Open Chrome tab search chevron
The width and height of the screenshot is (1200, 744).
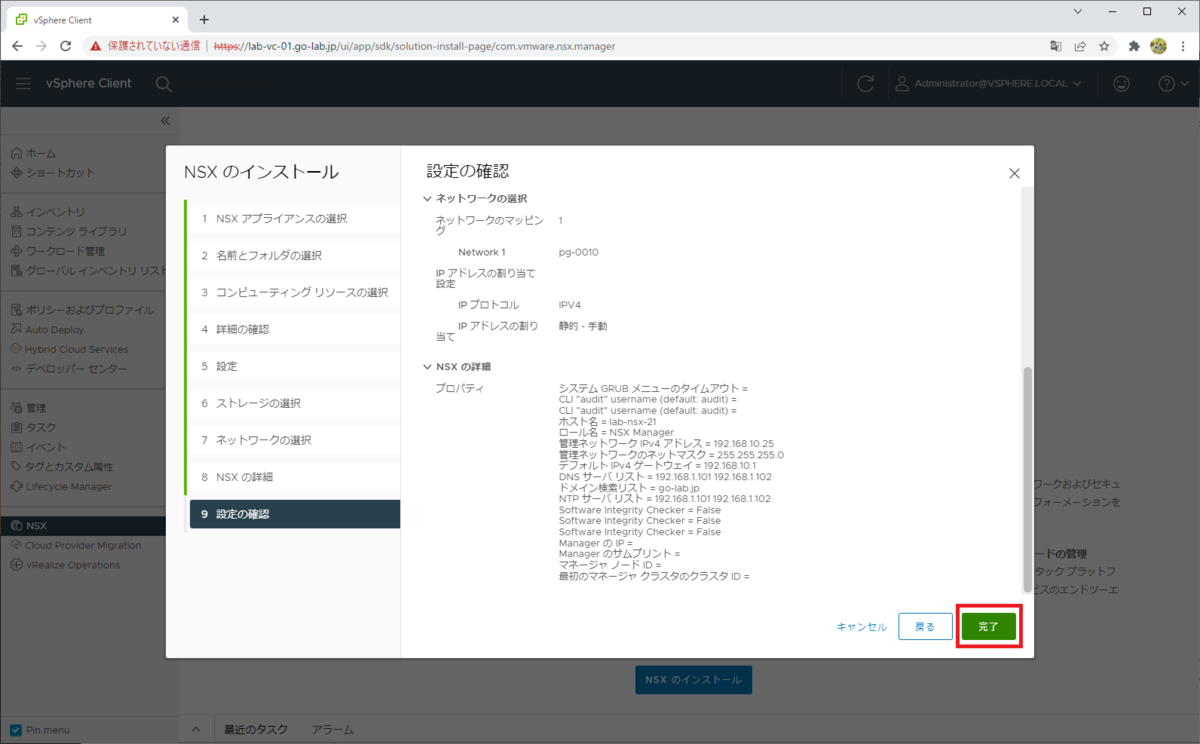[1078, 11]
